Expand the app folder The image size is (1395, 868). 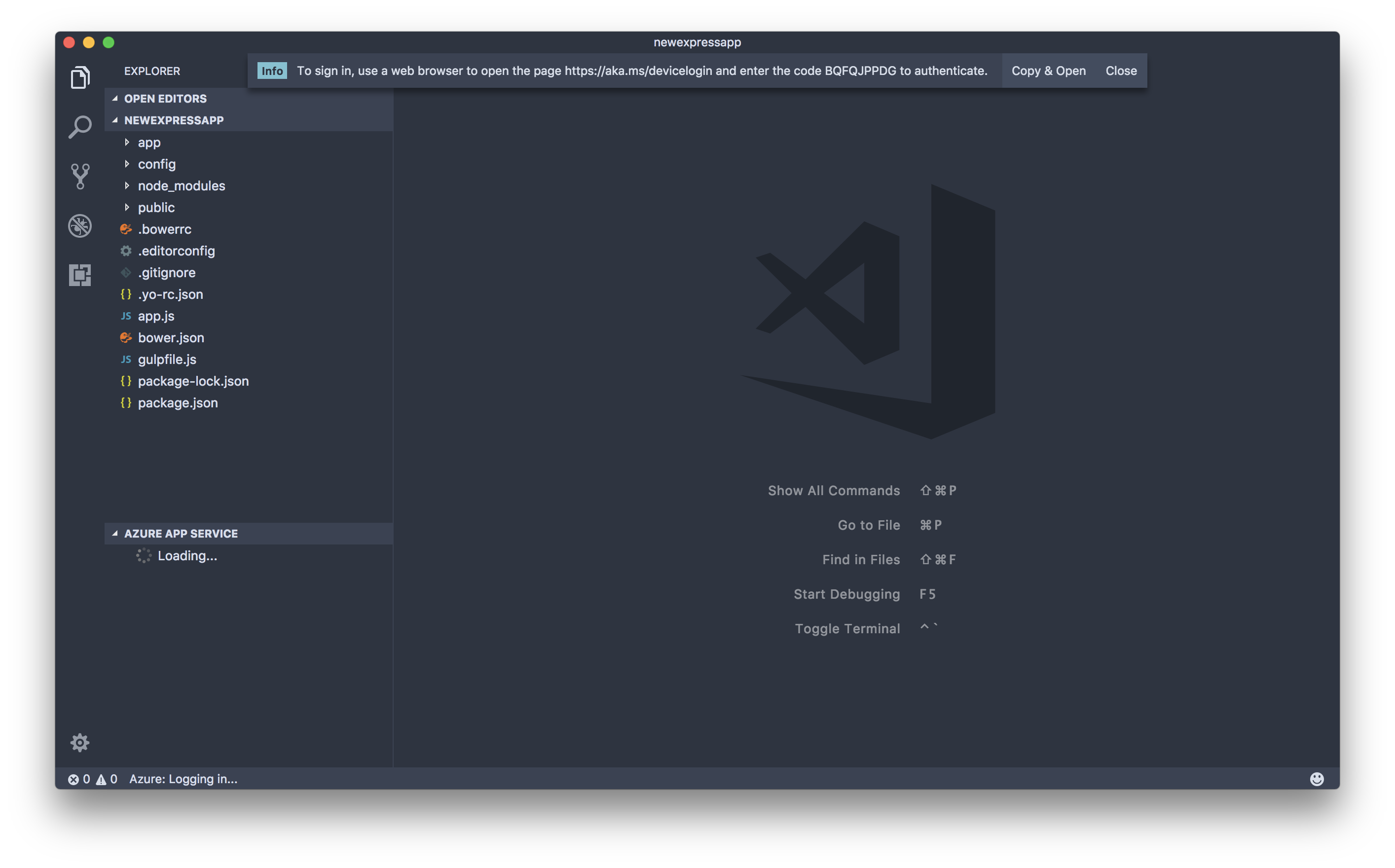[x=127, y=142]
